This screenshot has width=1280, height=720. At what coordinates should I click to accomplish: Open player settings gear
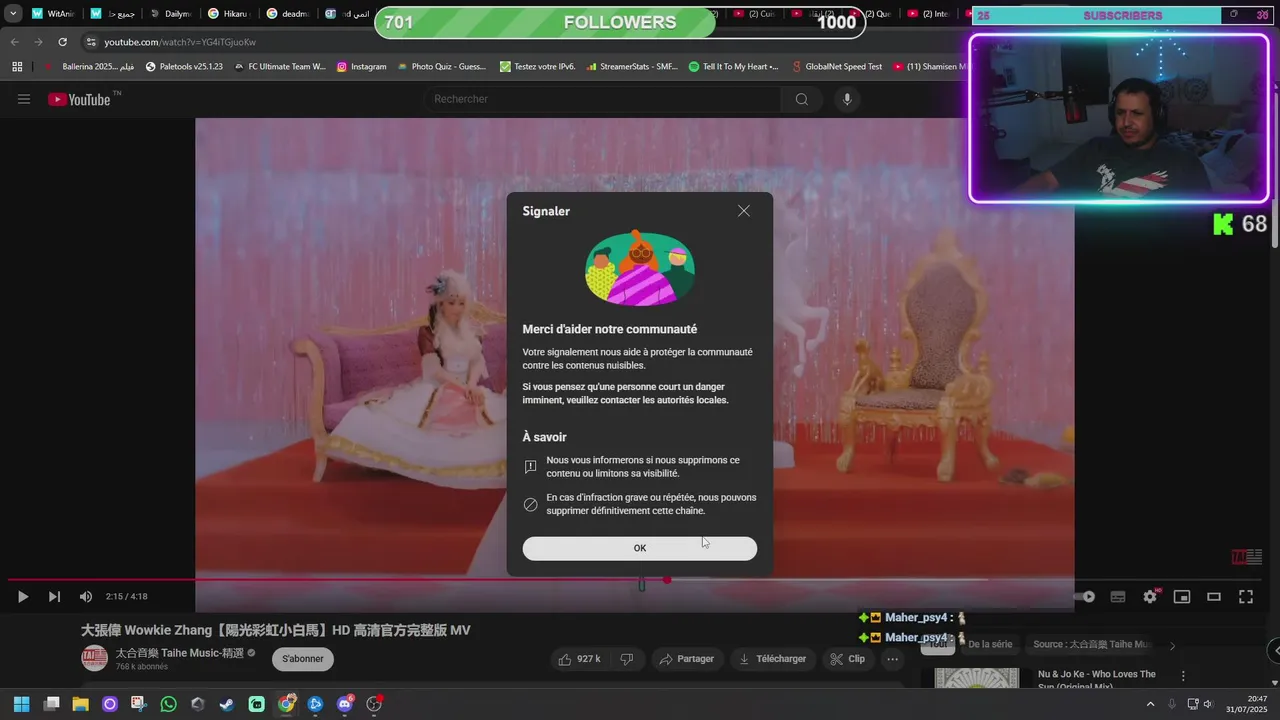(x=1150, y=597)
